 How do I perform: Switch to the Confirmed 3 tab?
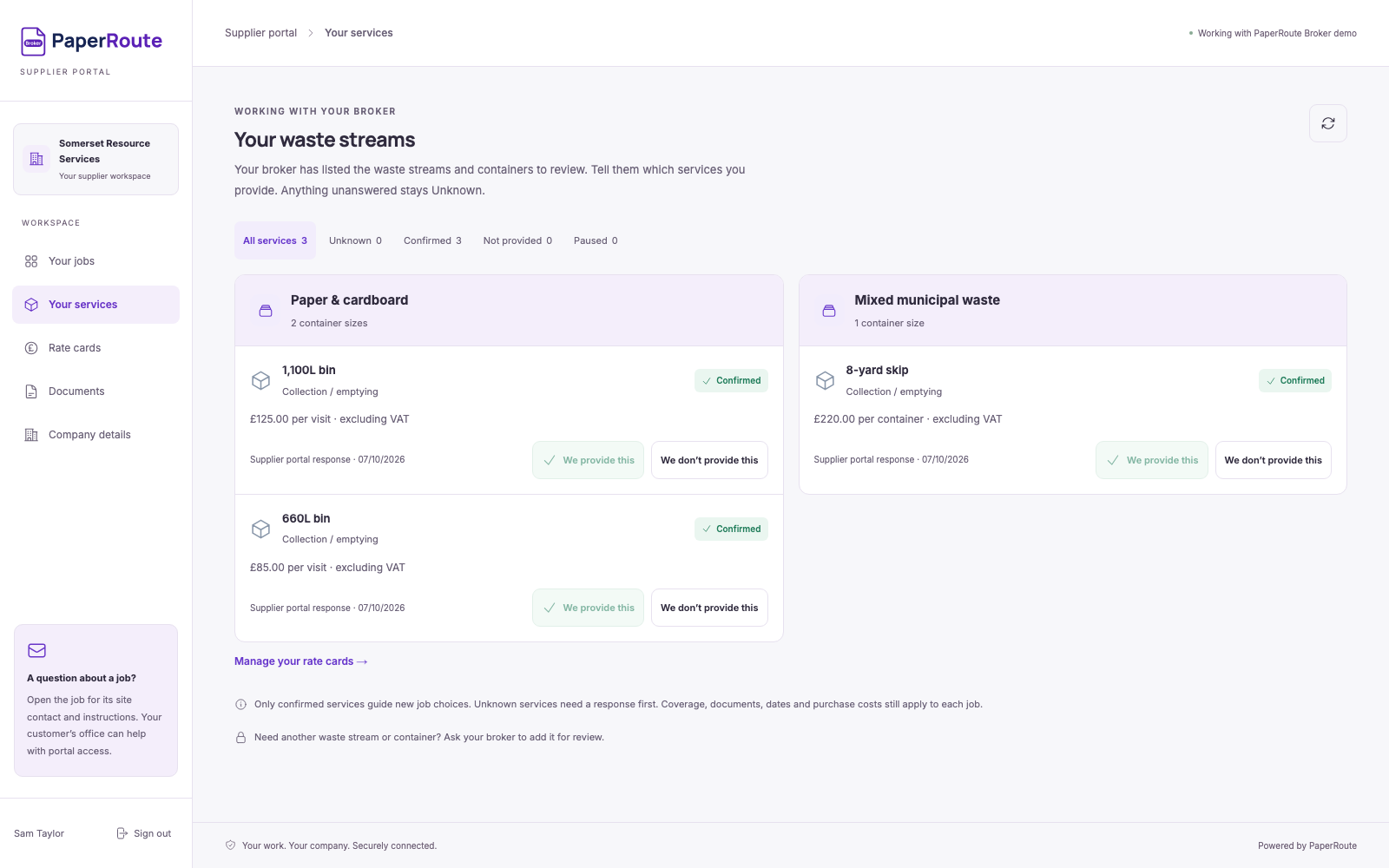[x=432, y=240]
